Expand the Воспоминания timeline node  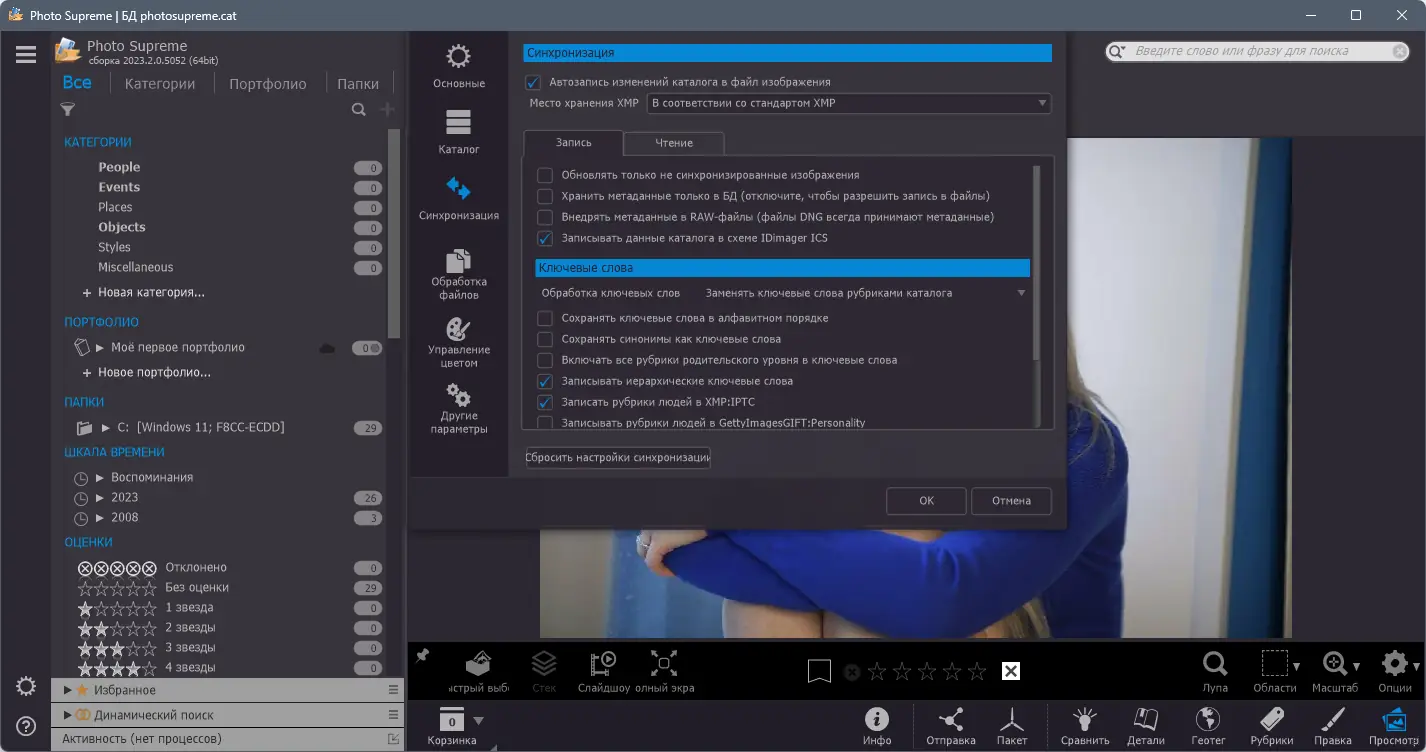click(100, 478)
